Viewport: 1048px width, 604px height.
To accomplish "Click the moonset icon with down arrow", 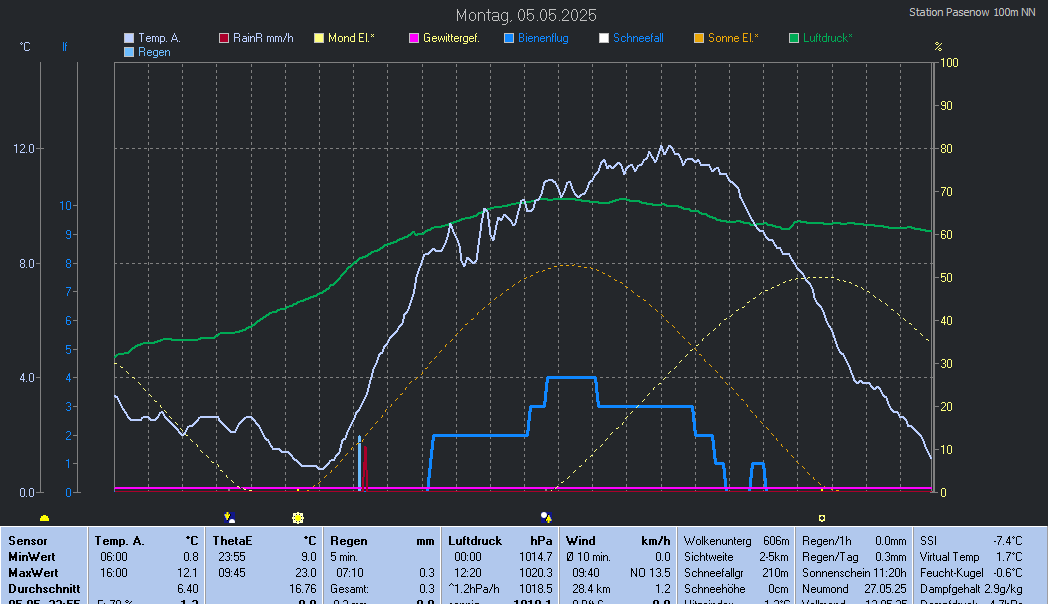I will [x=229, y=517].
